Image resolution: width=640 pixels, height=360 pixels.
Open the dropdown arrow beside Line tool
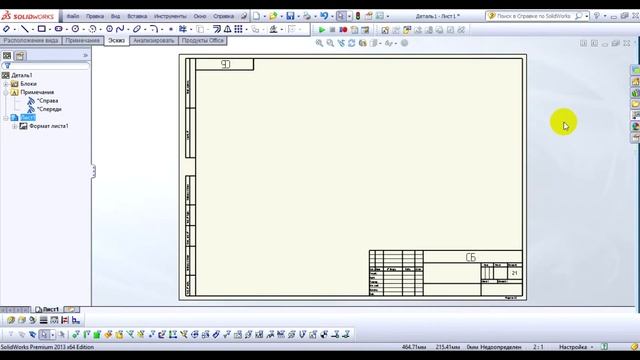32,29
